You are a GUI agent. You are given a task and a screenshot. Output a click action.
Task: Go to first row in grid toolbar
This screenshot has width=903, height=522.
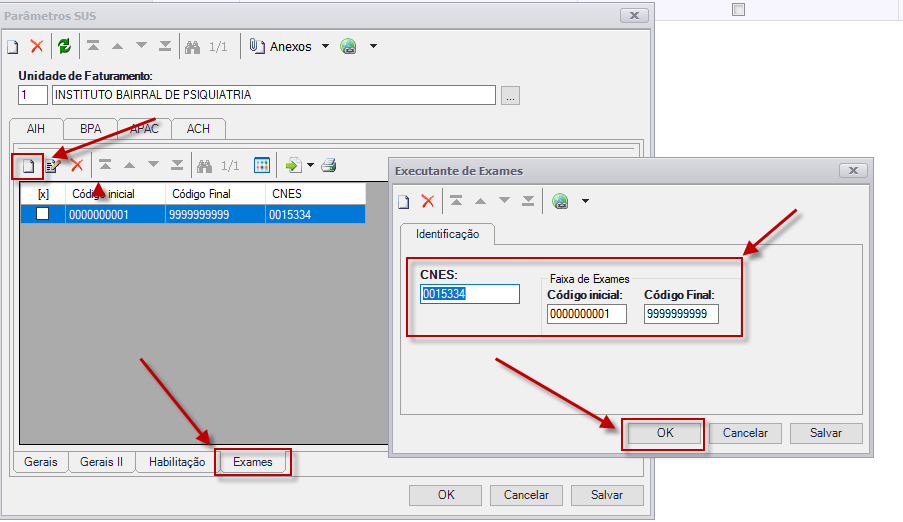(105, 165)
